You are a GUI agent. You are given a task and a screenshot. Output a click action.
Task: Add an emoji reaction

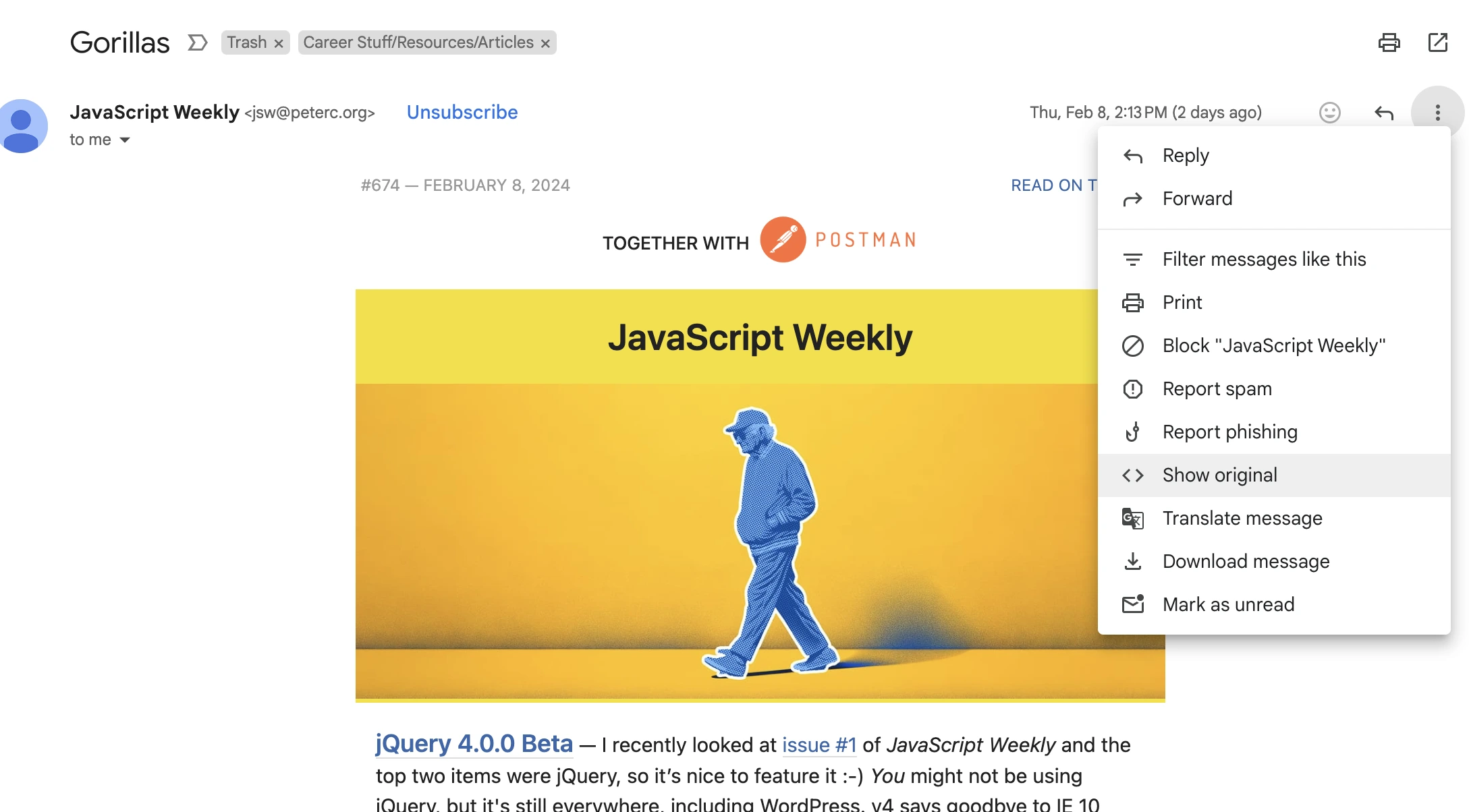pos(1329,113)
